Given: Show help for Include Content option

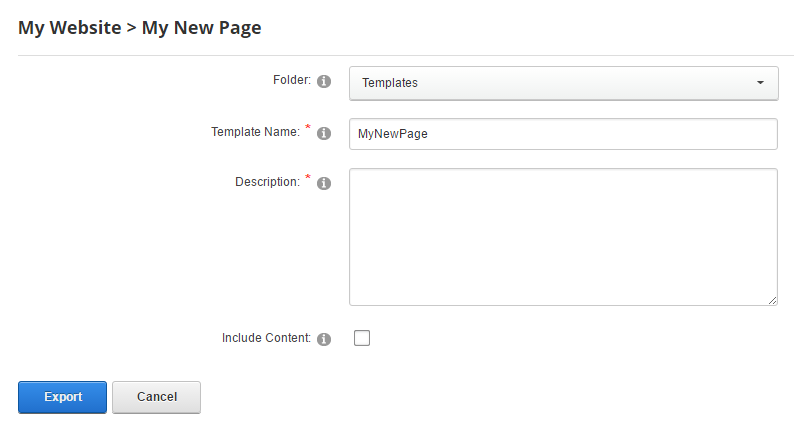Looking at the screenshot, I should click(324, 339).
